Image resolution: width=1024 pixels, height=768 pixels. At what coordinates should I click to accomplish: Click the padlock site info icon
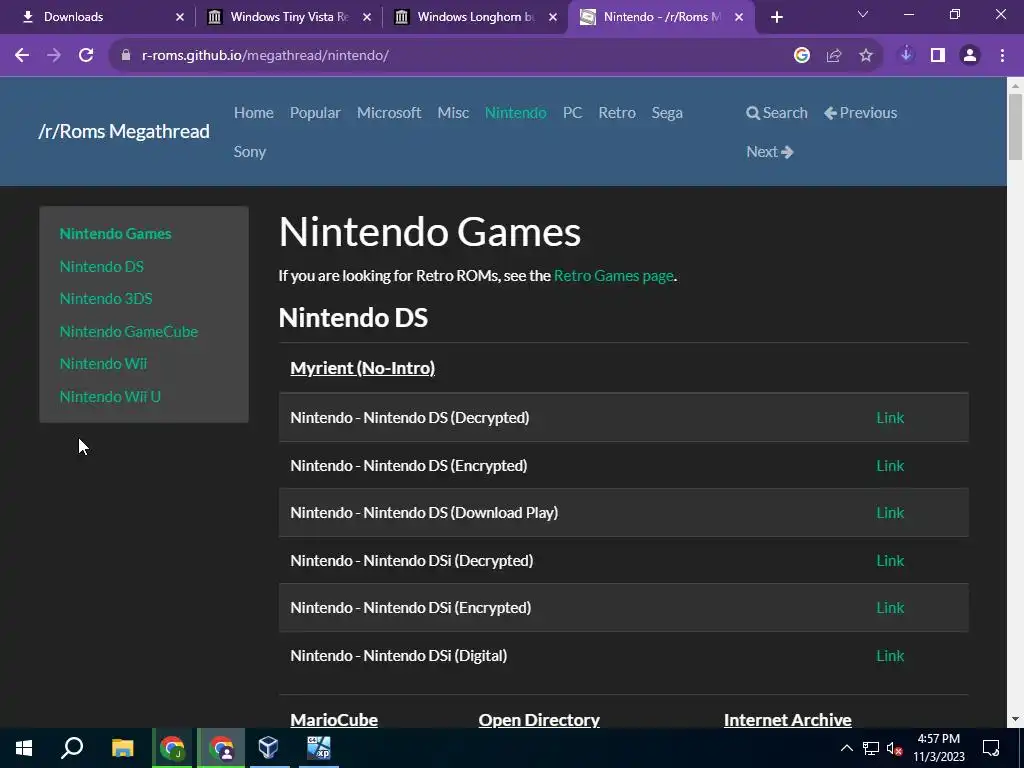pos(126,56)
